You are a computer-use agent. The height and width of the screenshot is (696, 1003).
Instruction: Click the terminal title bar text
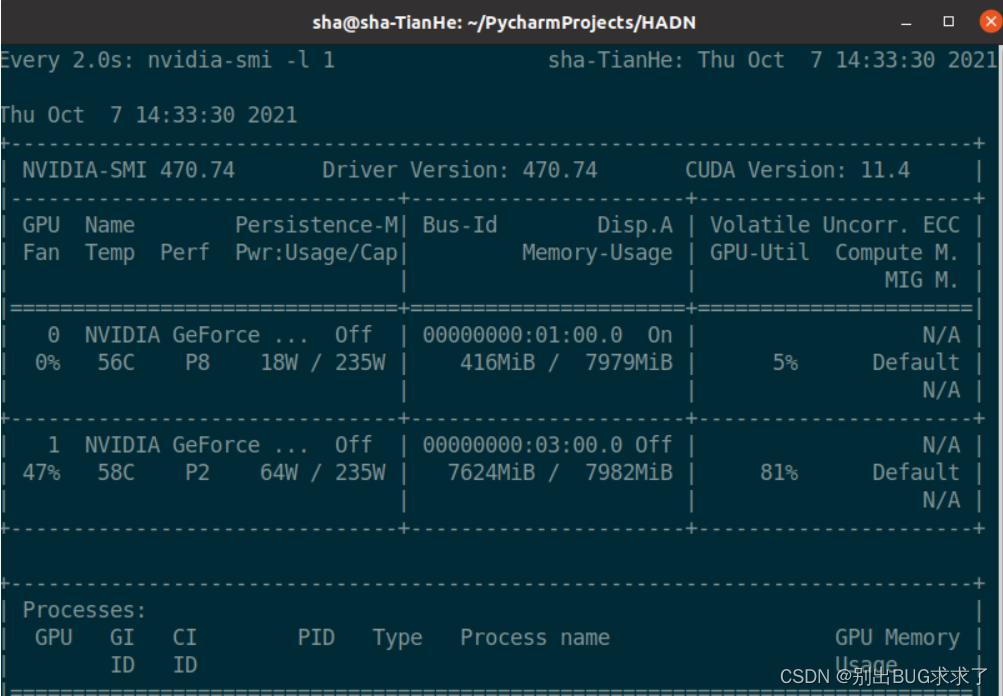[x=503, y=22]
